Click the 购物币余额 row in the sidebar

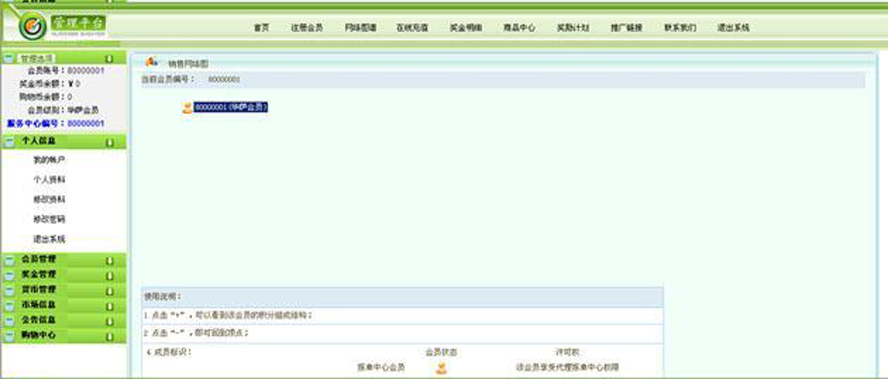point(45,97)
